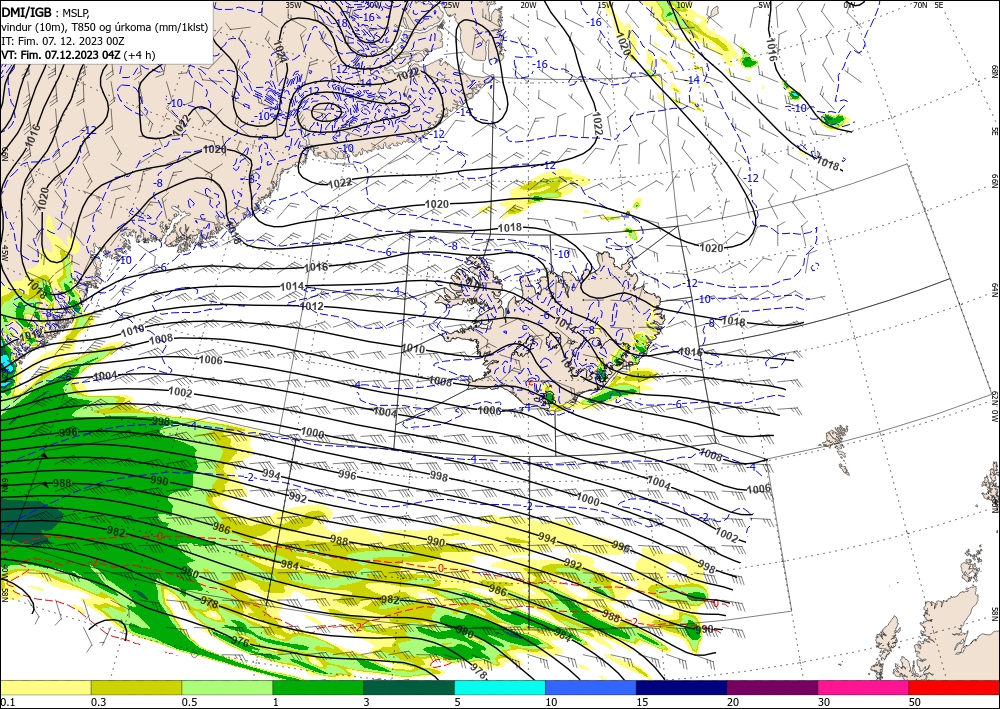Click the "15W" longitude label at top
Screen dimensions: 1000x709
pos(605,5)
